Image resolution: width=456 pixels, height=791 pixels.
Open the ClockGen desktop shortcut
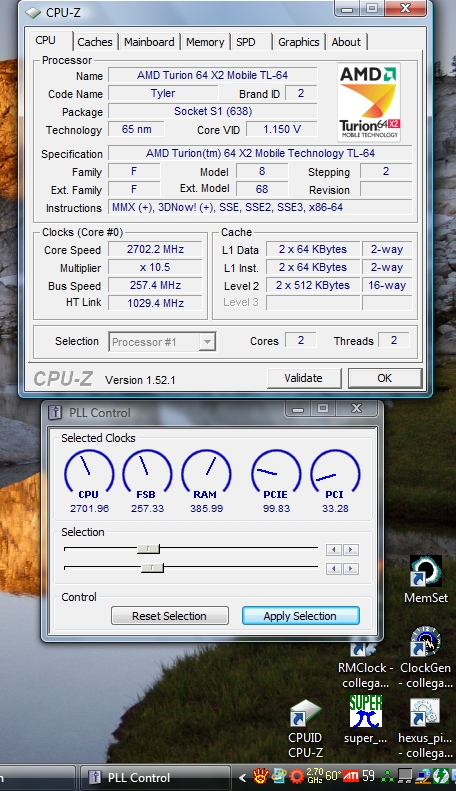tap(425, 657)
